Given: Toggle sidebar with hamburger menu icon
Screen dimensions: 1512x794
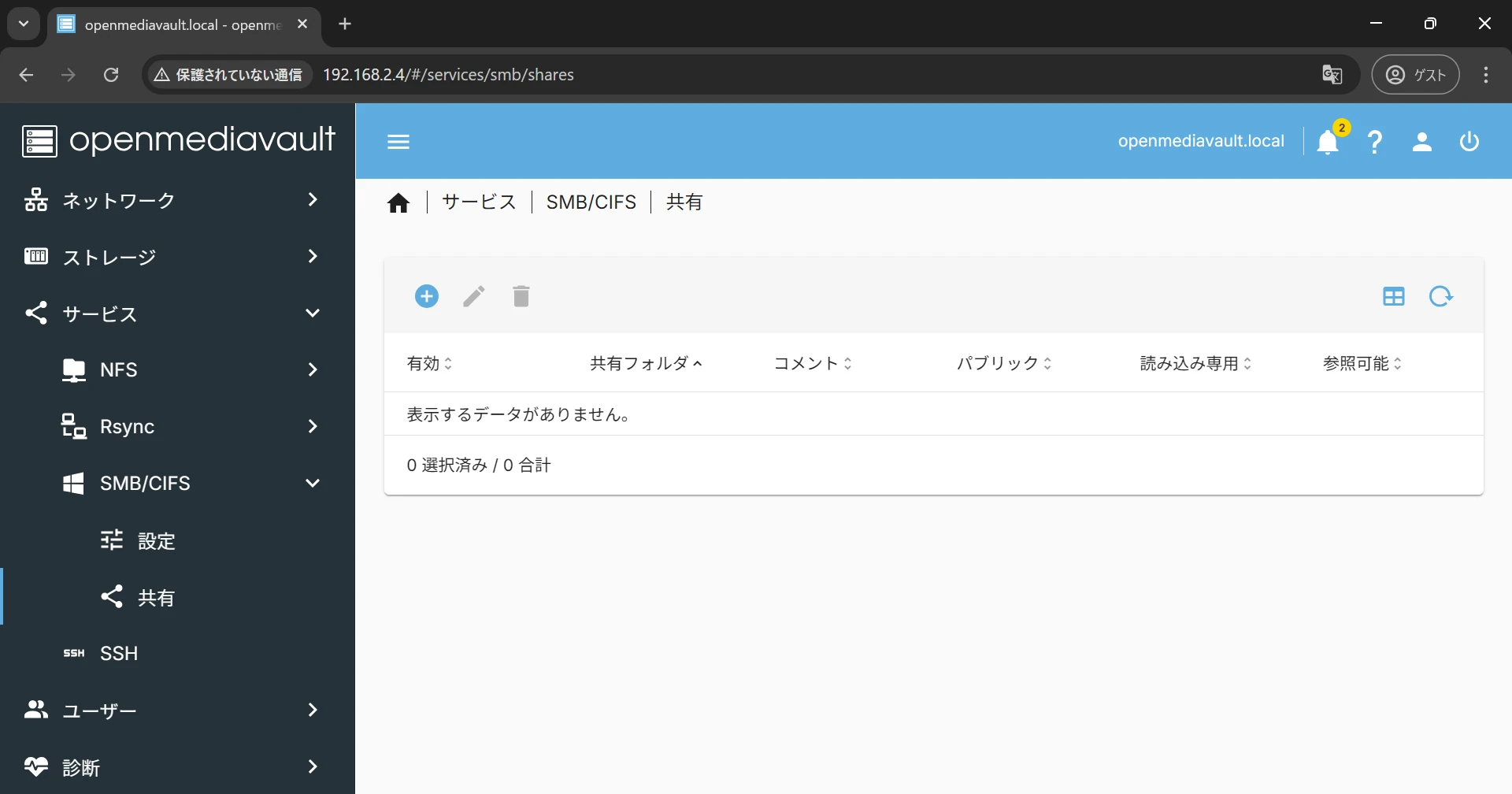Looking at the screenshot, I should [398, 142].
